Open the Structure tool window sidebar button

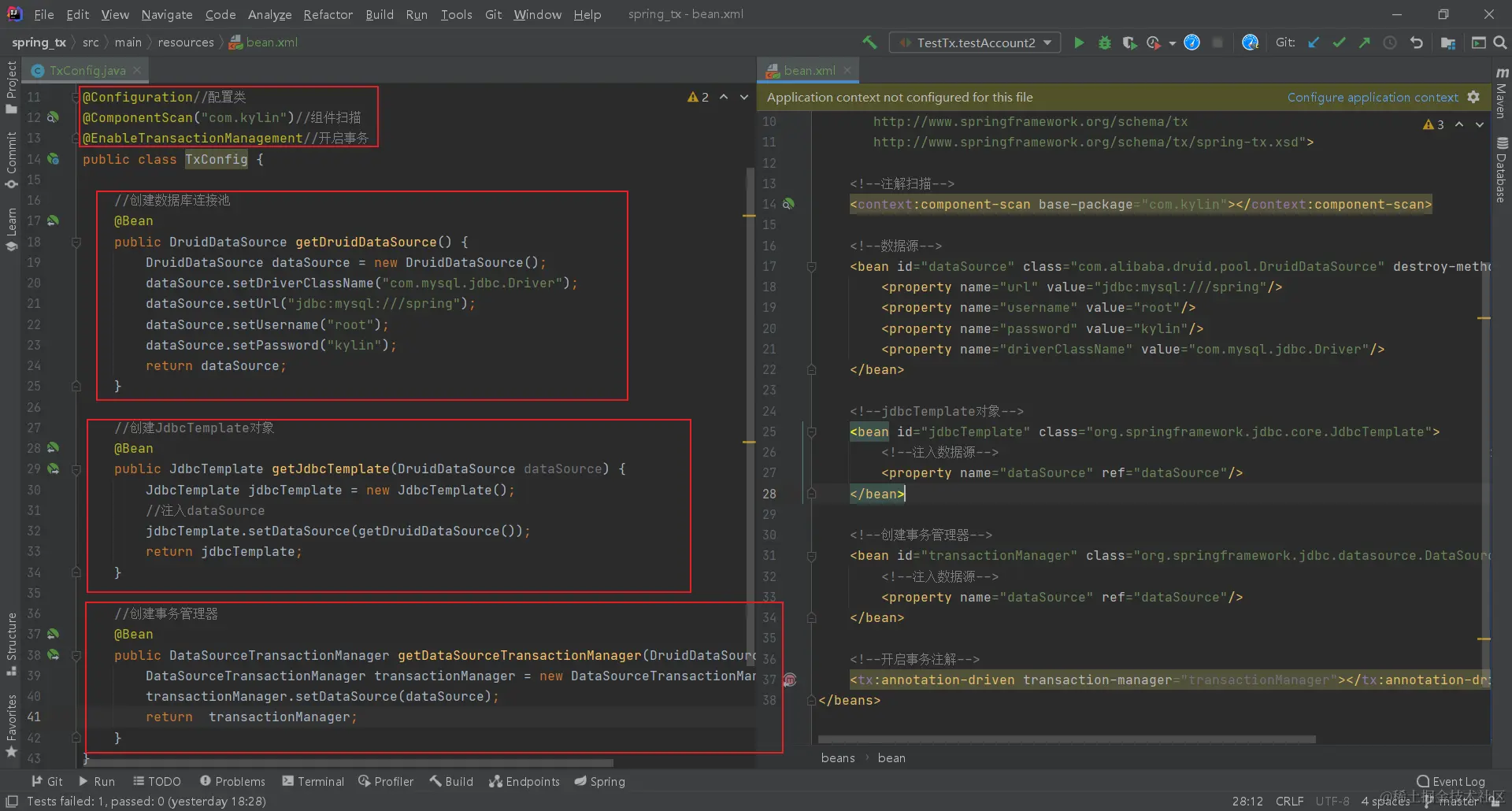[11, 643]
